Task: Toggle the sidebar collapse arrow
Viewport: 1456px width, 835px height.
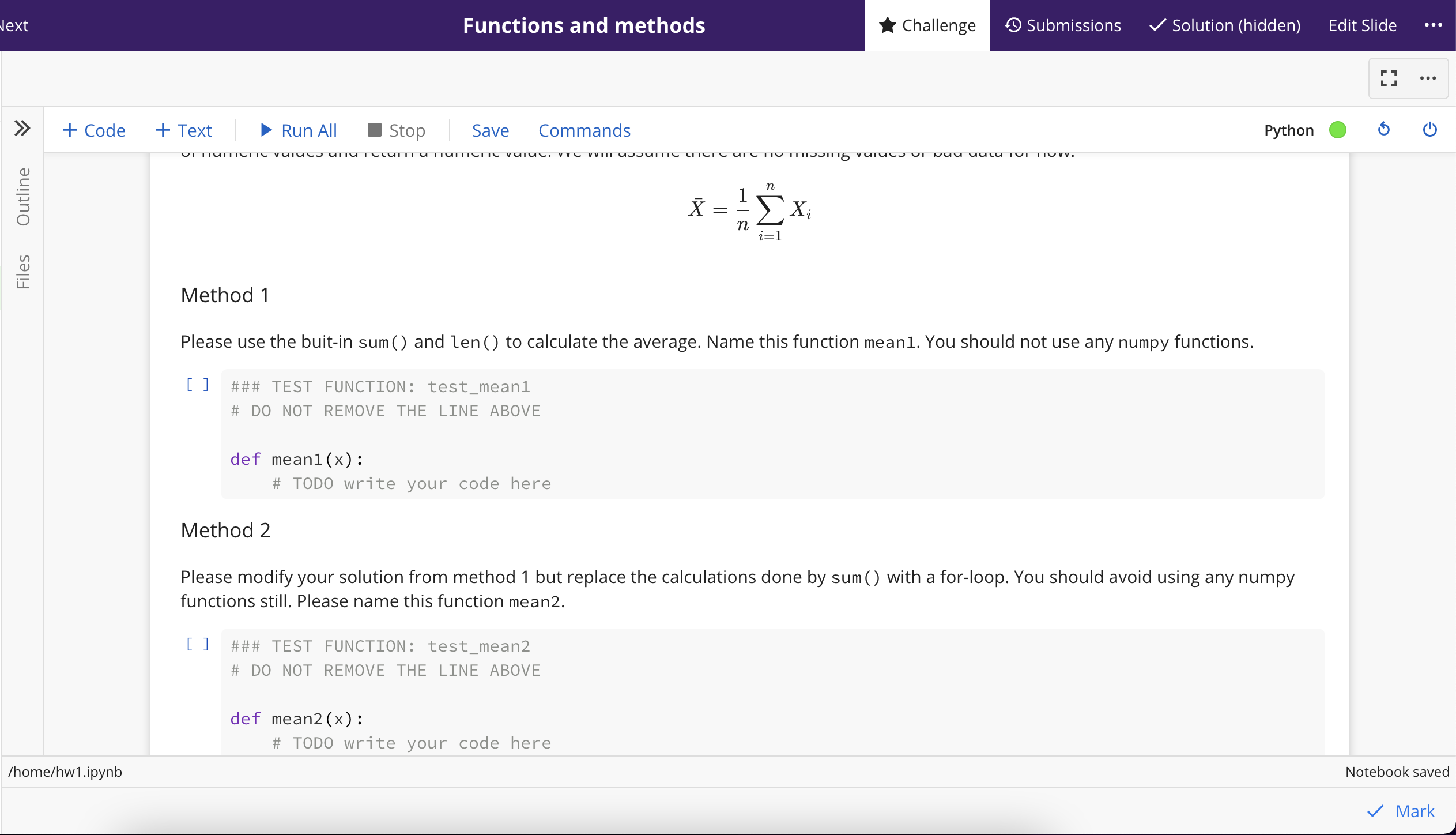Action: coord(22,128)
